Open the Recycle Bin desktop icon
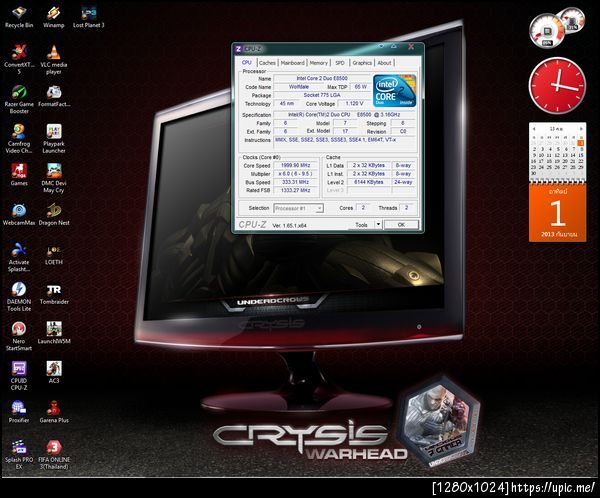 (x=19, y=17)
